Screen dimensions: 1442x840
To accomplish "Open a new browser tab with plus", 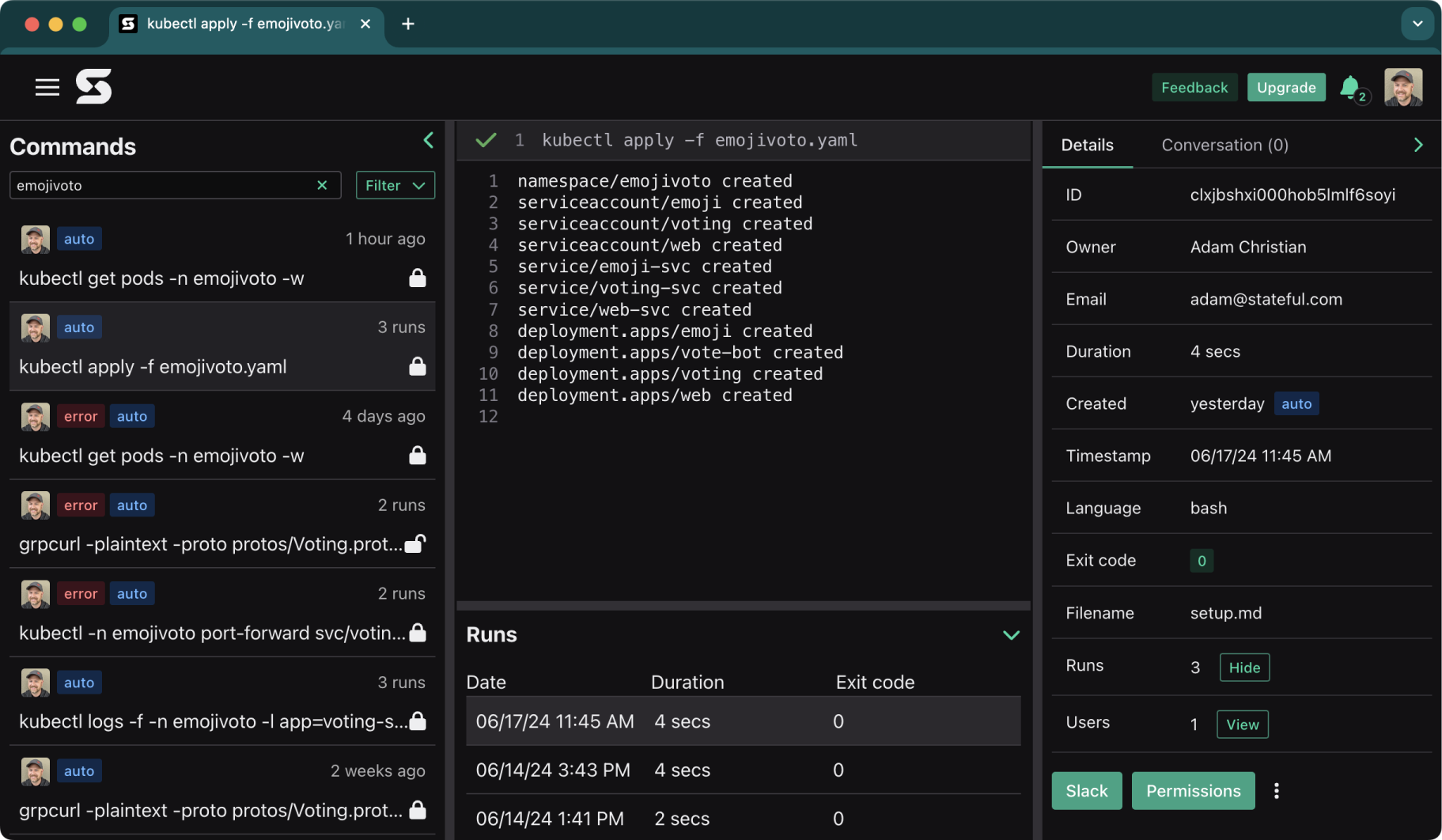I will (x=408, y=24).
